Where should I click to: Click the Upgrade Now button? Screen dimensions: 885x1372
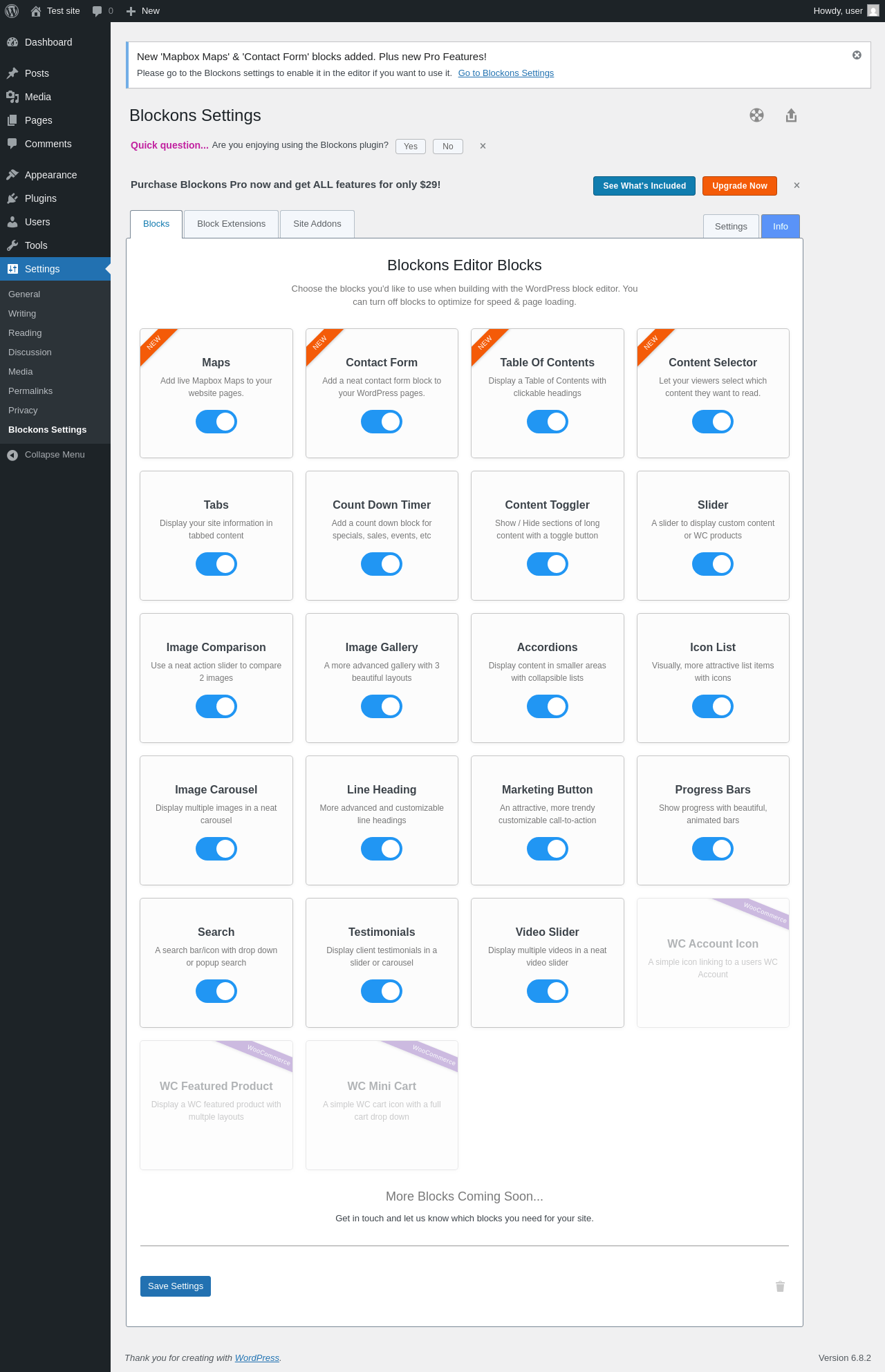[740, 186]
